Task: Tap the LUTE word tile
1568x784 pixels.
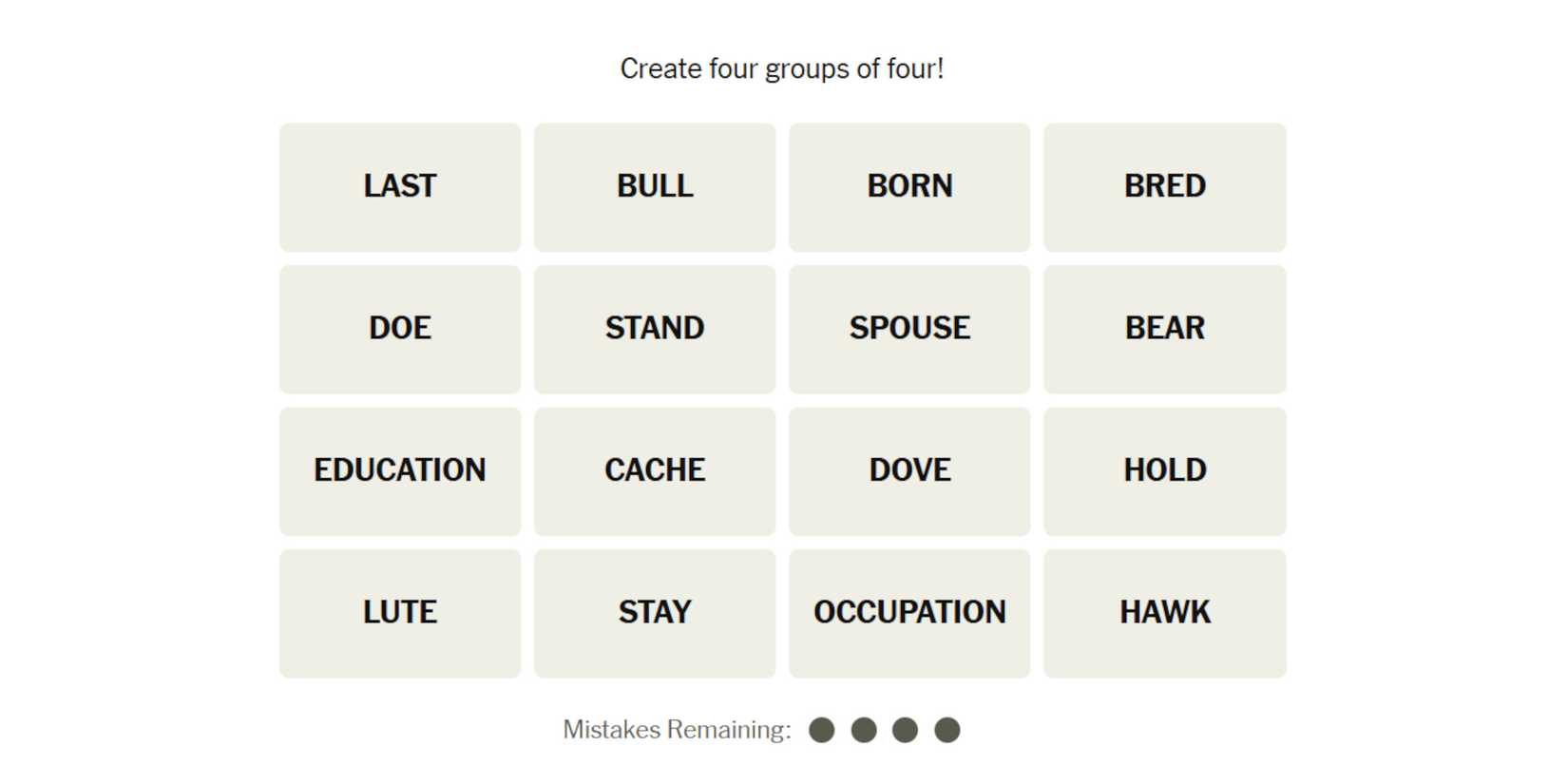Action: tap(400, 613)
